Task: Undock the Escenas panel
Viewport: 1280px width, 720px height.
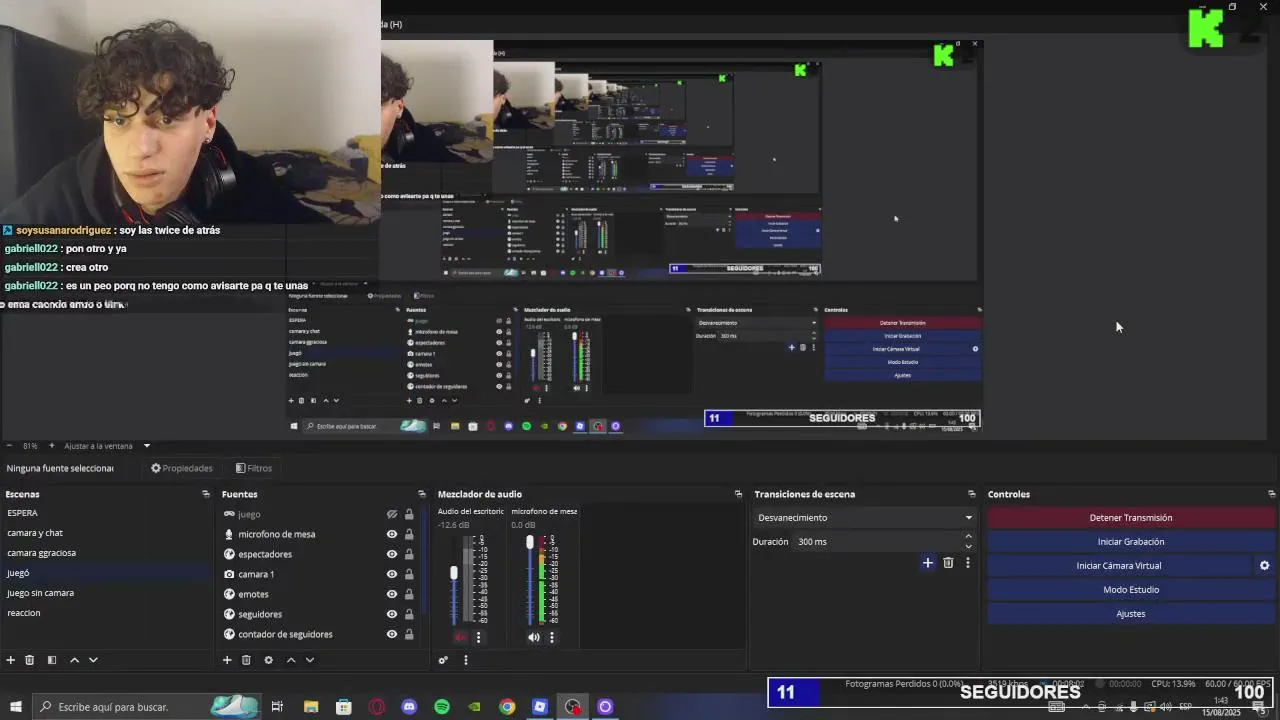Action: click(206, 494)
